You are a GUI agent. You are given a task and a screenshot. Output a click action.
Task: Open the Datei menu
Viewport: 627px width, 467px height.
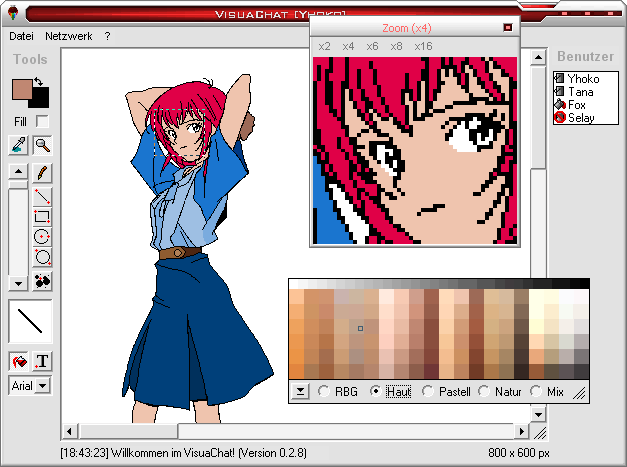[x=21, y=36]
